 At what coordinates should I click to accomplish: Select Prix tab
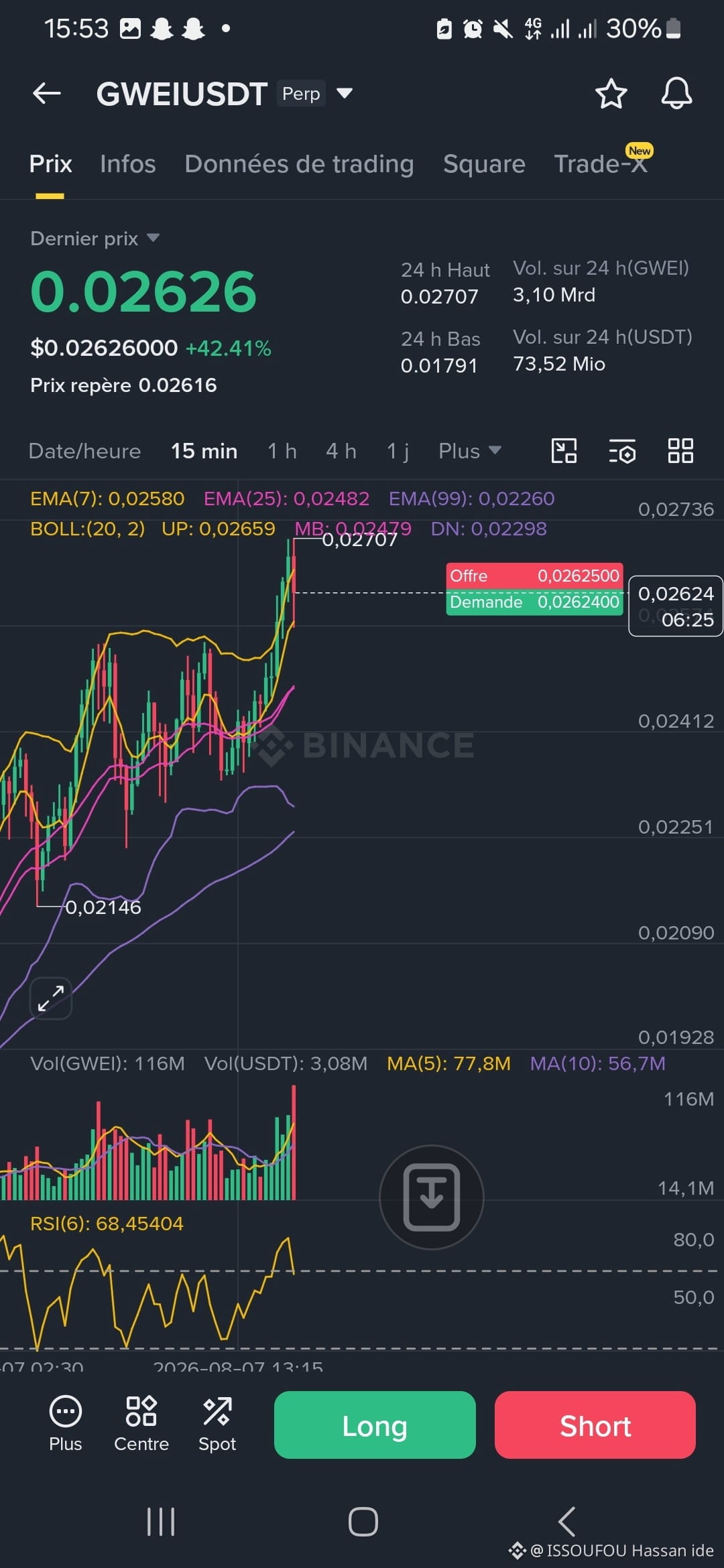pos(50,164)
